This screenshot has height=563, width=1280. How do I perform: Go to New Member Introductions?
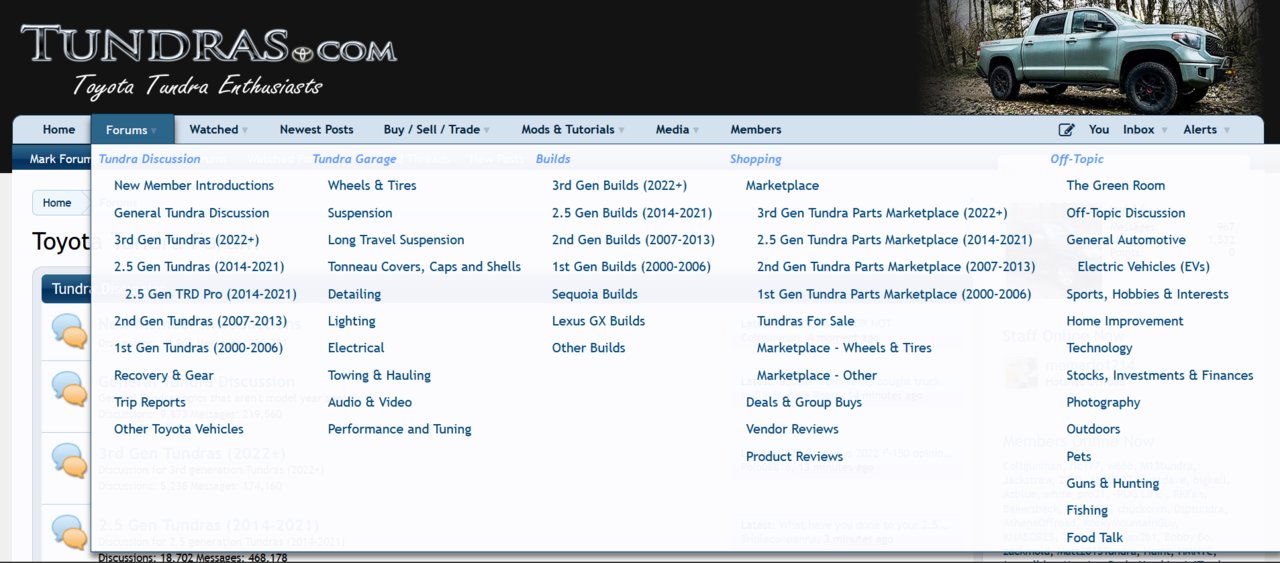194,186
